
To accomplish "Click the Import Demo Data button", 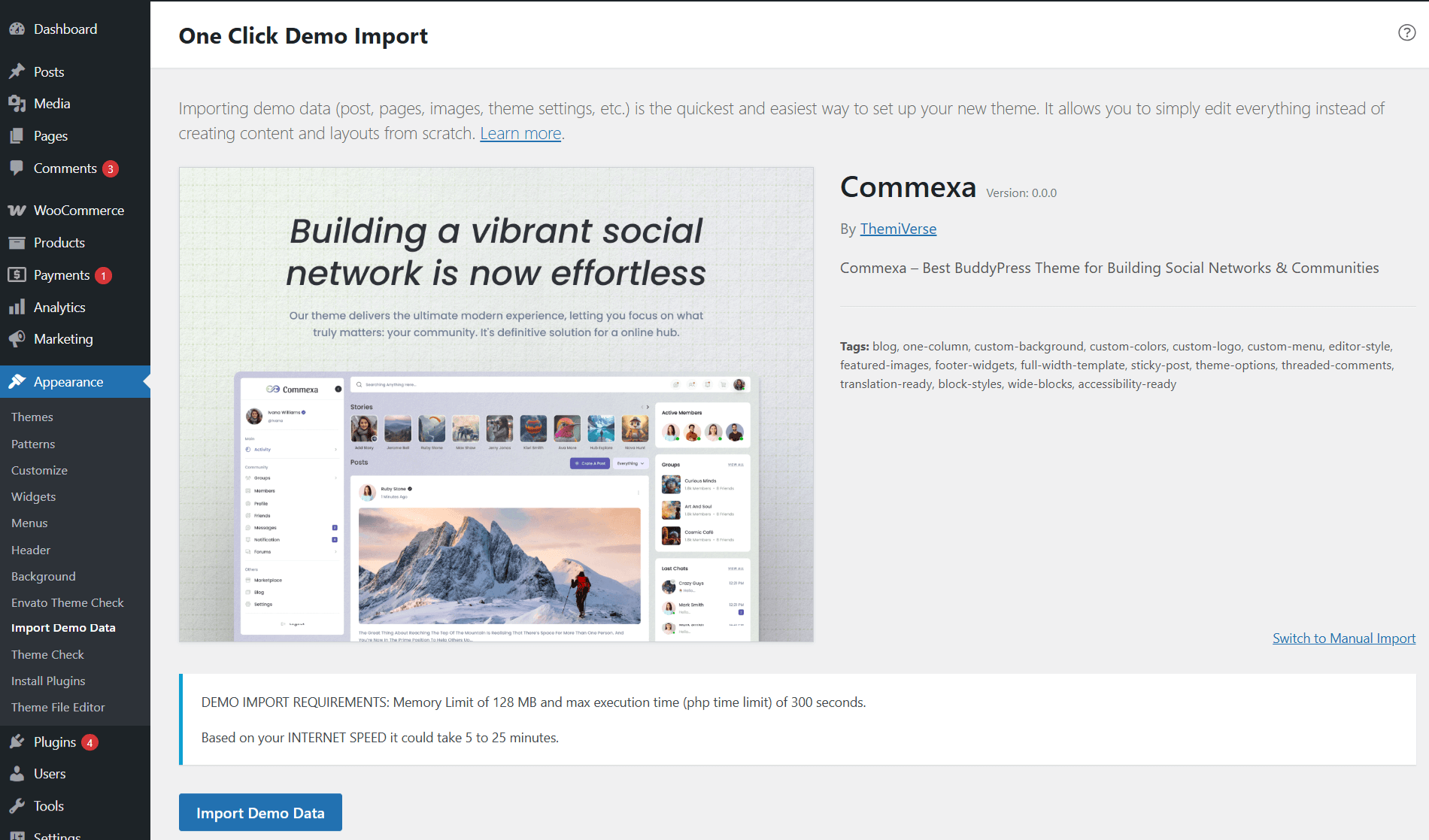I will tap(260, 812).
